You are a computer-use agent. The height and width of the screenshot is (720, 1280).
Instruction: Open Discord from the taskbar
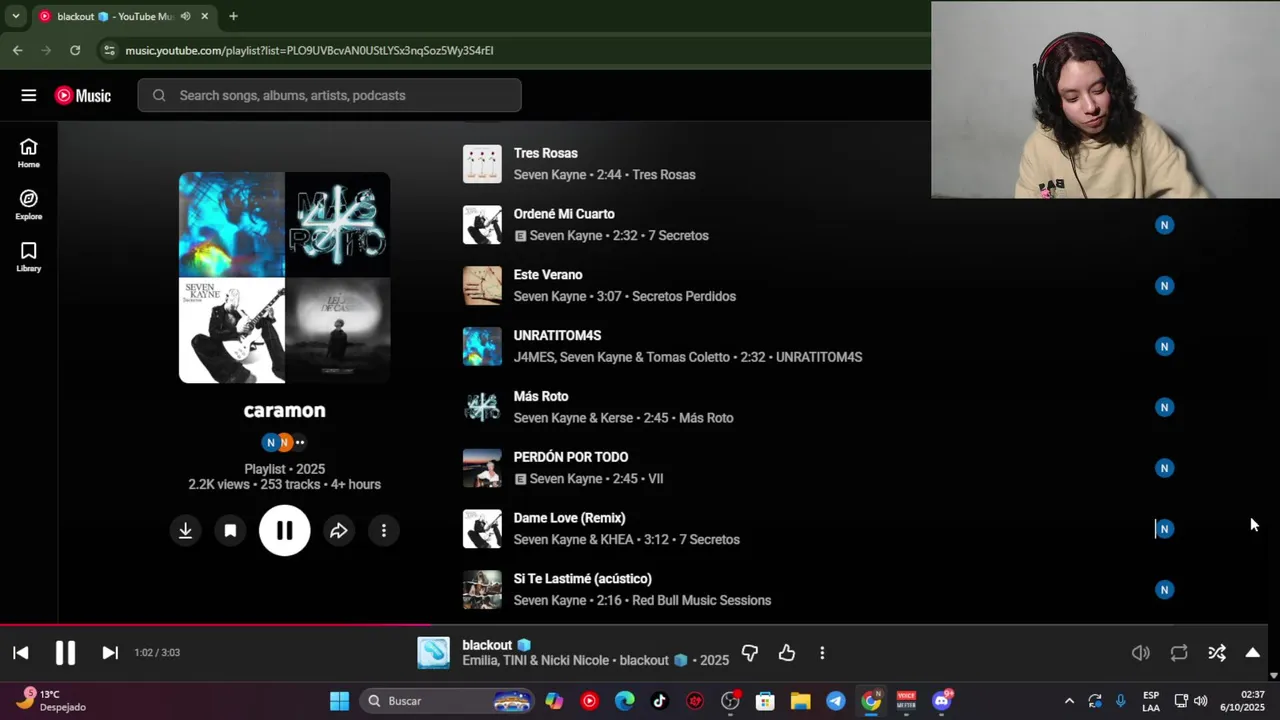coord(941,701)
